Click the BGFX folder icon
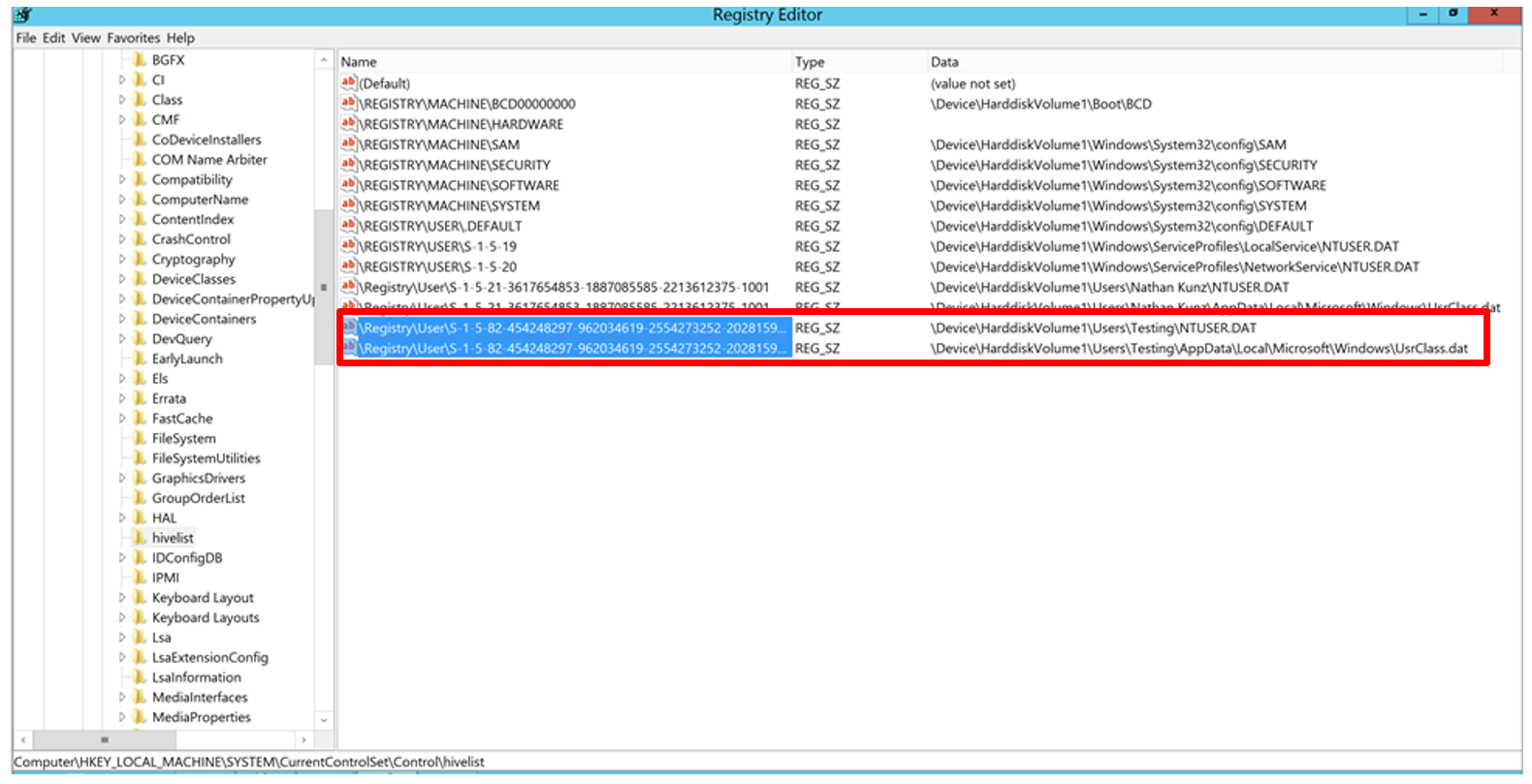The height and width of the screenshot is (784, 1532). pyautogui.click(x=140, y=60)
